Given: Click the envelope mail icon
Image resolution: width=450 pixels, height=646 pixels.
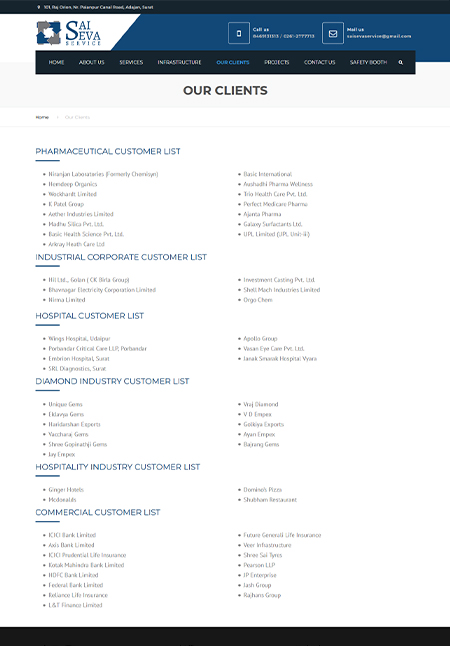Looking at the screenshot, I should (x=333, y=33).
